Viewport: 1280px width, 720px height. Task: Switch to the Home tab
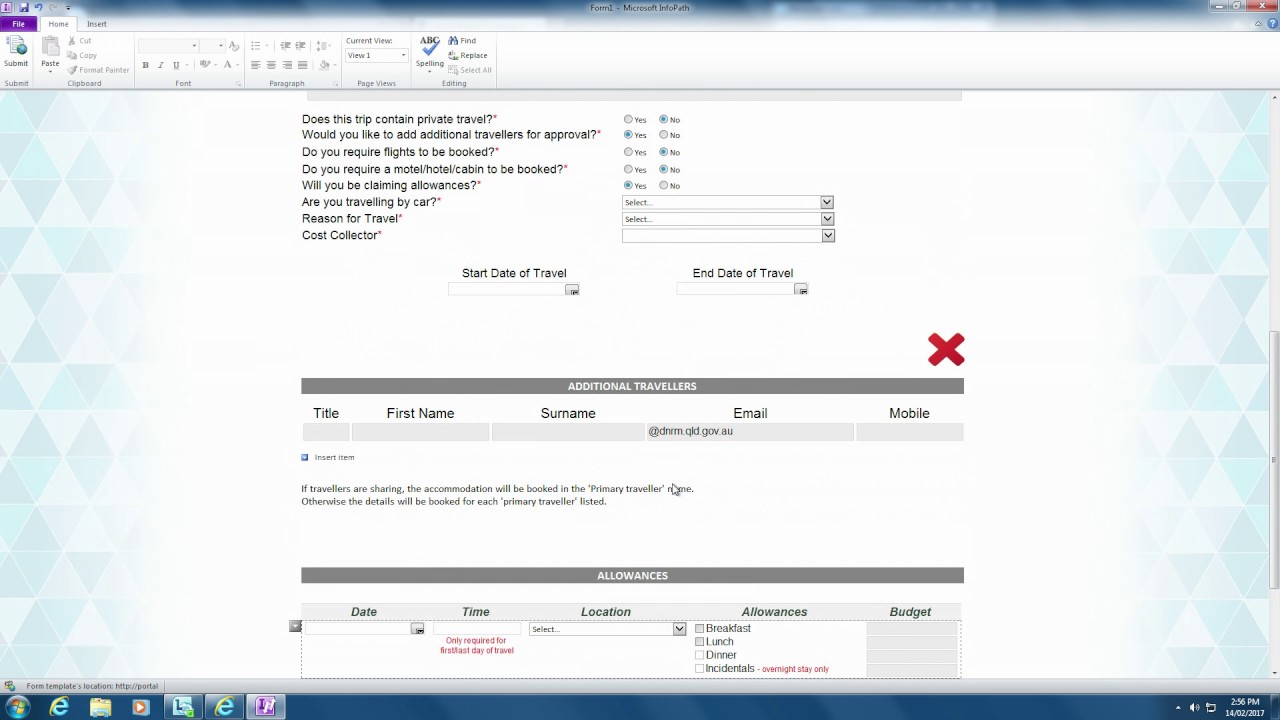[59, 24]
